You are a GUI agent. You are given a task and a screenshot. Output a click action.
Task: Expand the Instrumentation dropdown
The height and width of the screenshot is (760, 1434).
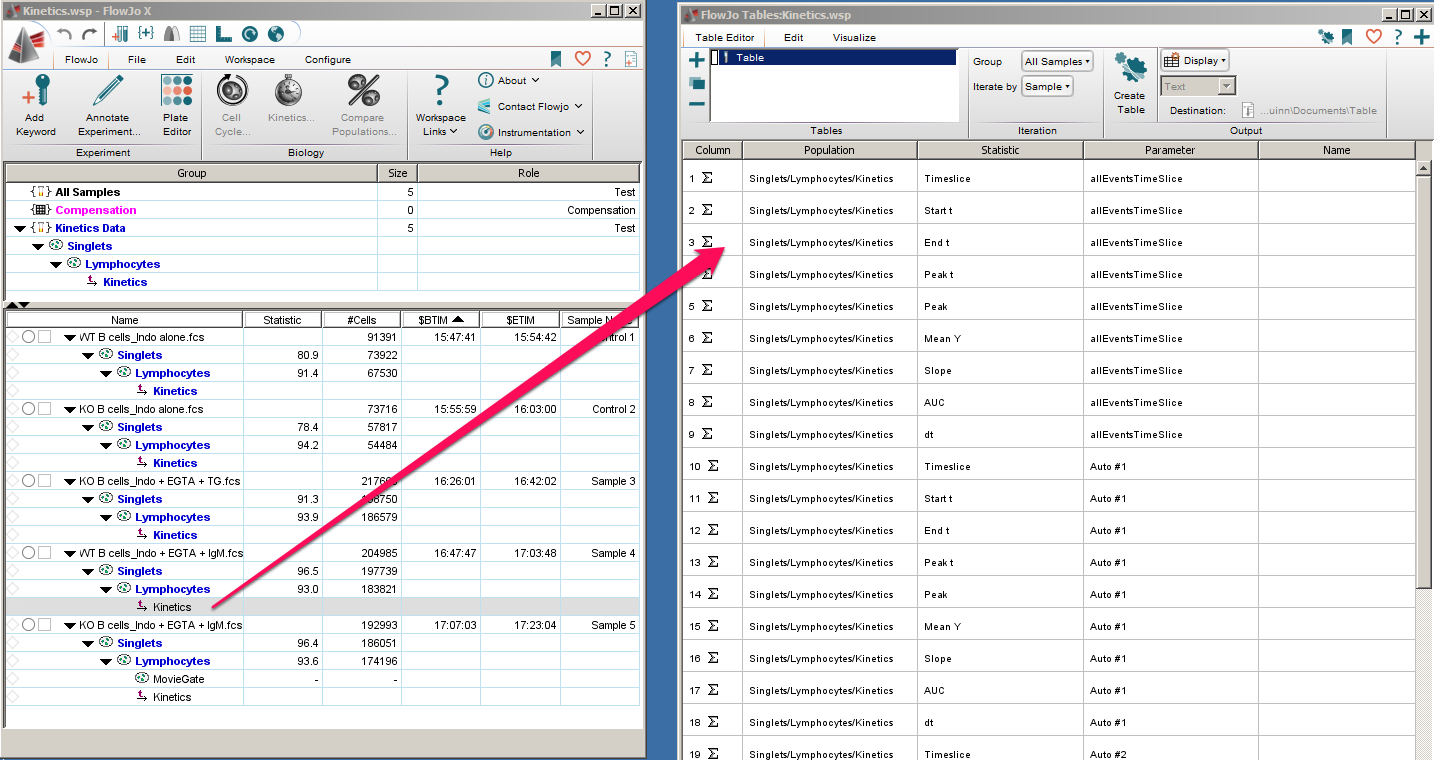531,132
